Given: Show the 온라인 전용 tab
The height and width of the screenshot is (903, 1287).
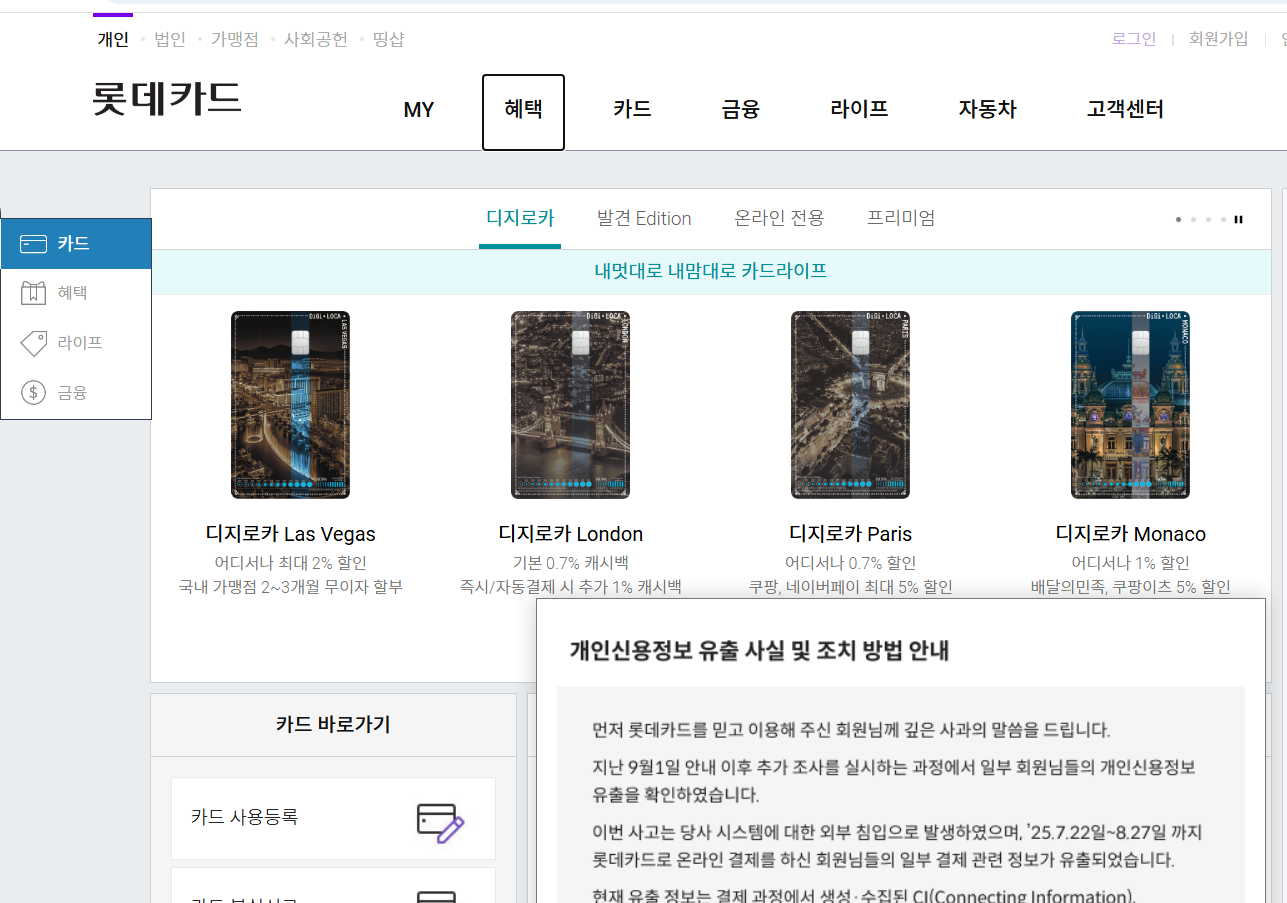Looking at the screenshot, I should pyautogui.click(x=779, y=218).
